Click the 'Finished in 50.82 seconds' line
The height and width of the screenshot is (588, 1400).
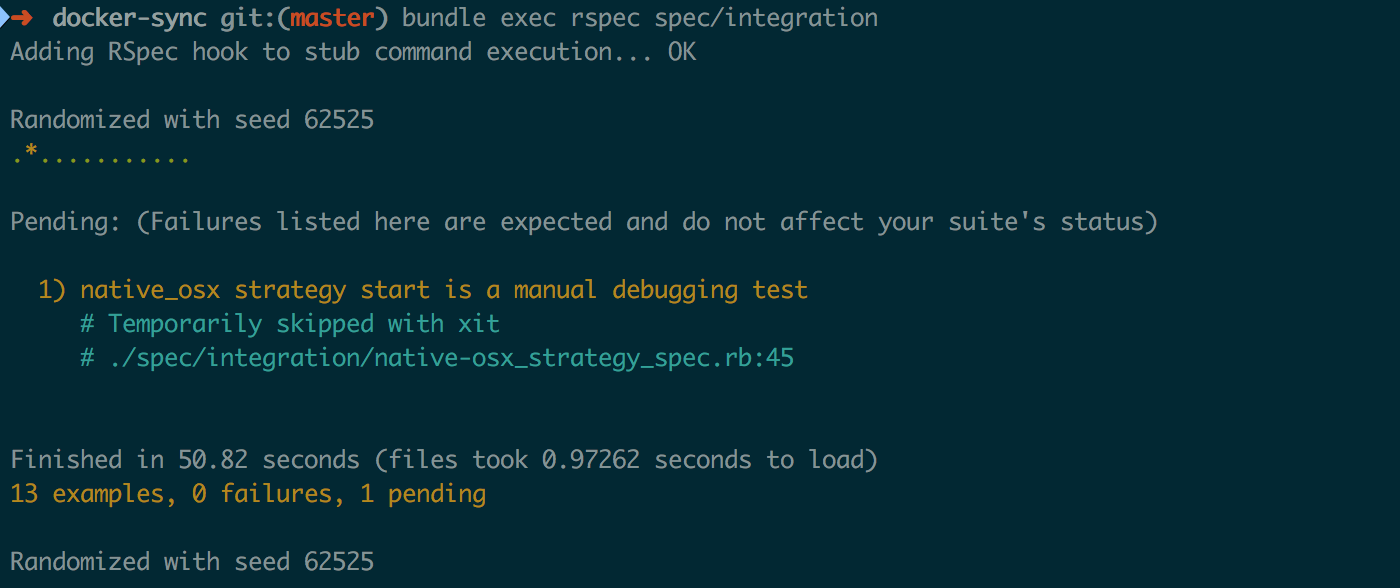point(444,460)
